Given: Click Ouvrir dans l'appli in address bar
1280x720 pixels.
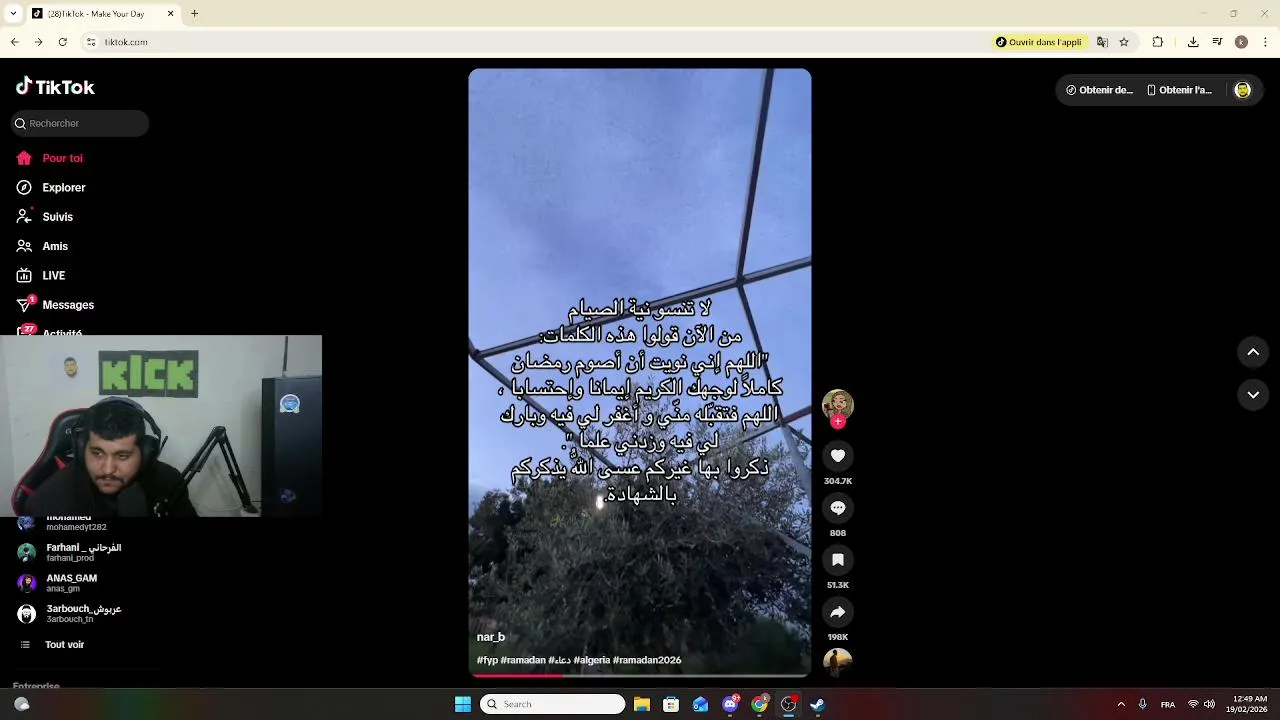Looking at the screenshot, I should (x=1039, y=42).
